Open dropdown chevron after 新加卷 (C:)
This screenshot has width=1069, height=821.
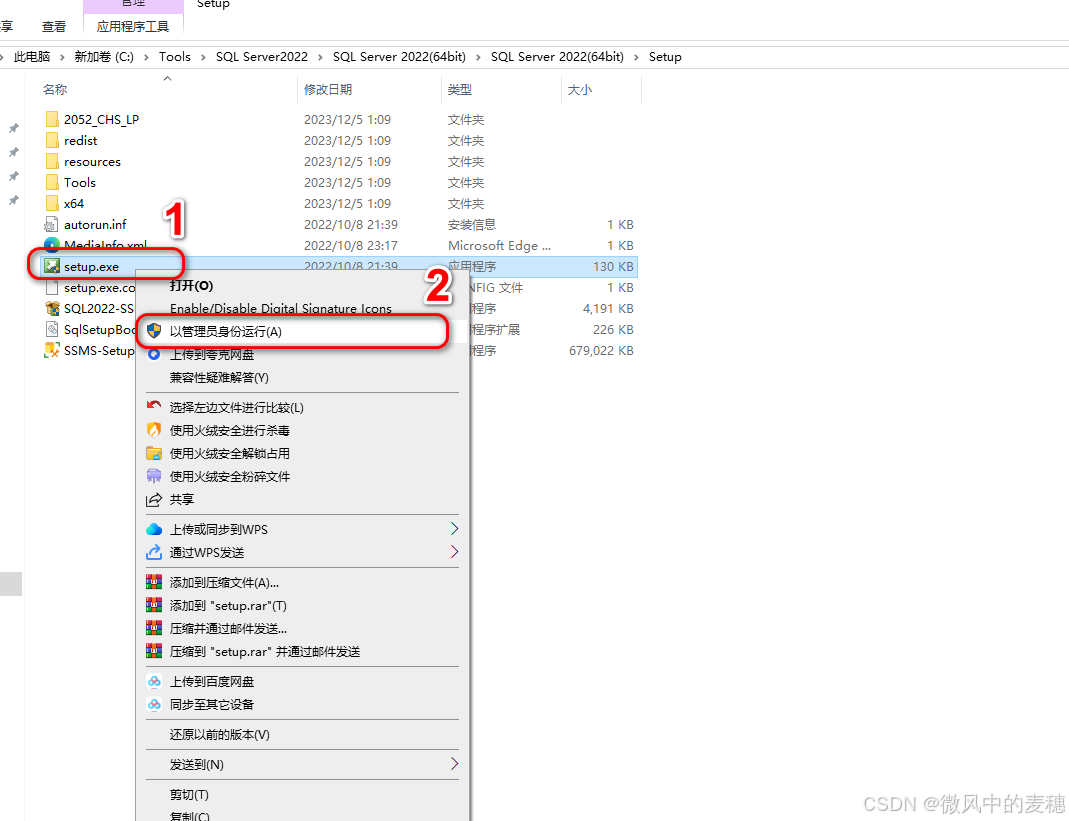point(146,57)
